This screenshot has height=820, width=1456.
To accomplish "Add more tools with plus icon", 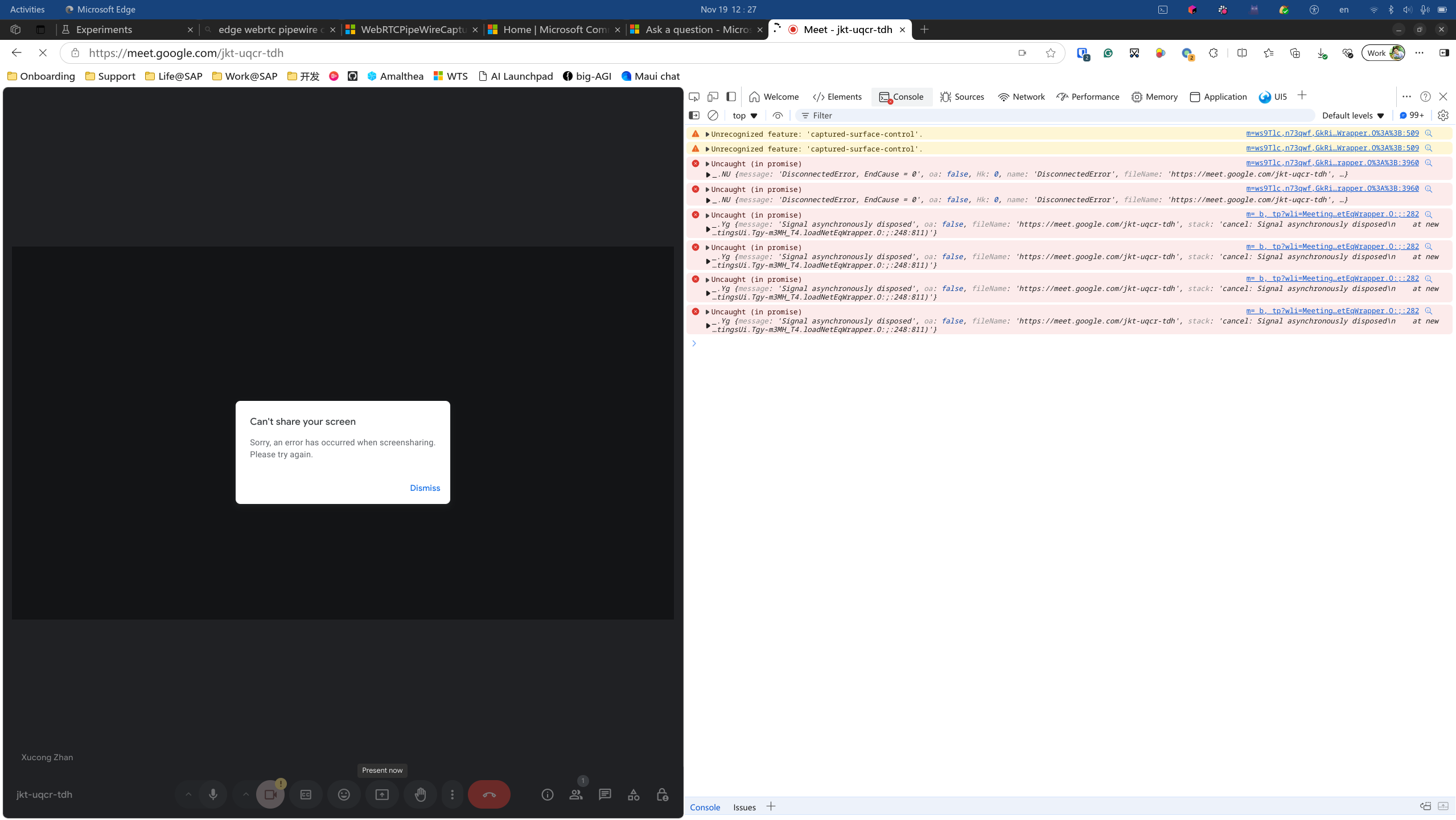I will point(1302,96).
